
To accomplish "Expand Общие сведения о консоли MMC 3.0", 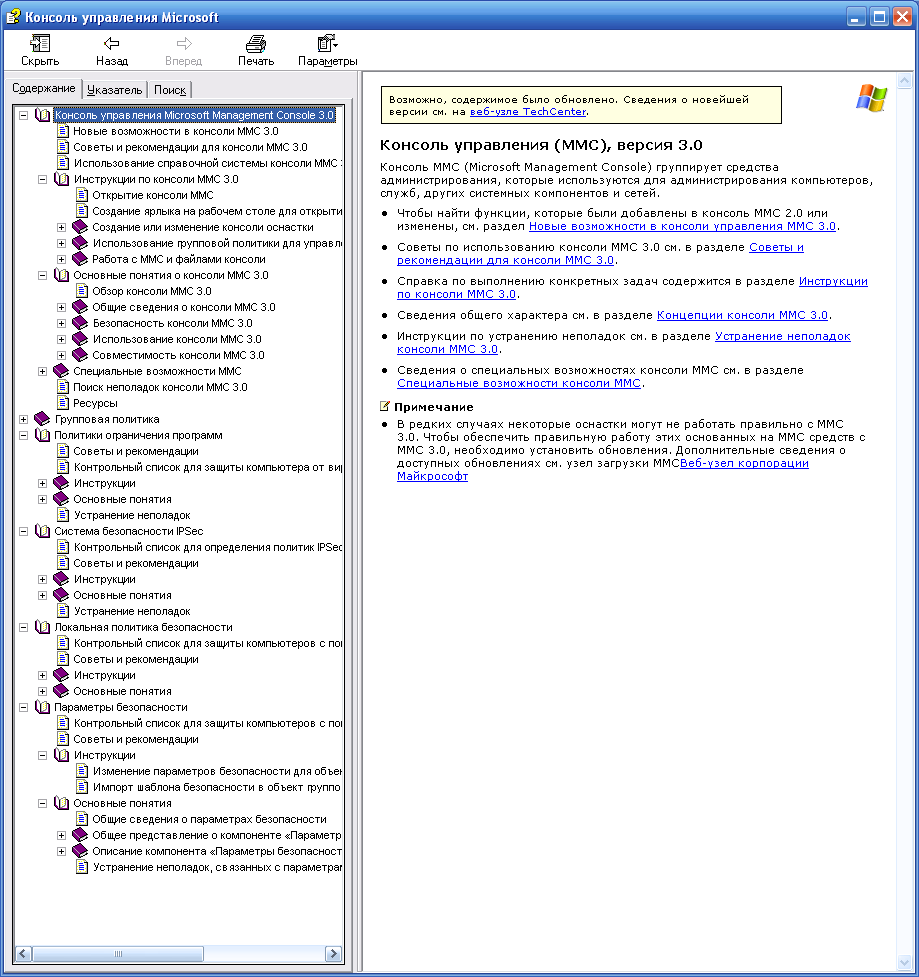I will click(x=61, y=307).
